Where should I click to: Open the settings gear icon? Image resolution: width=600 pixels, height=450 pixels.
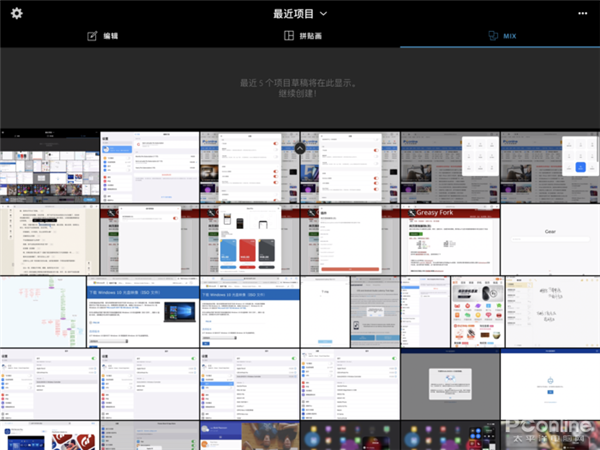(17, 14)
